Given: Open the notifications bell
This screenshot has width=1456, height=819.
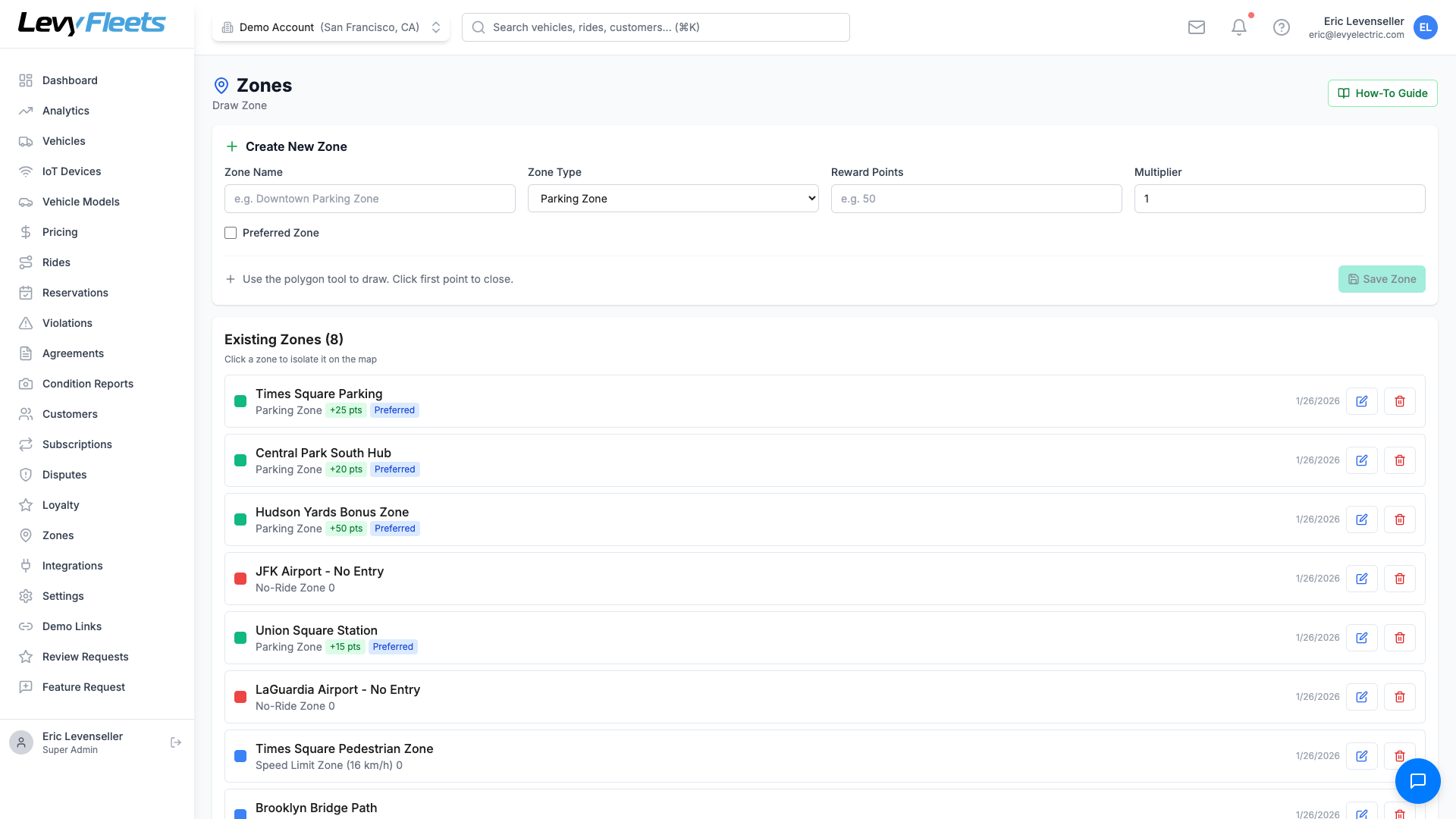Looking at the screenshot, I should pos(1239,27).
